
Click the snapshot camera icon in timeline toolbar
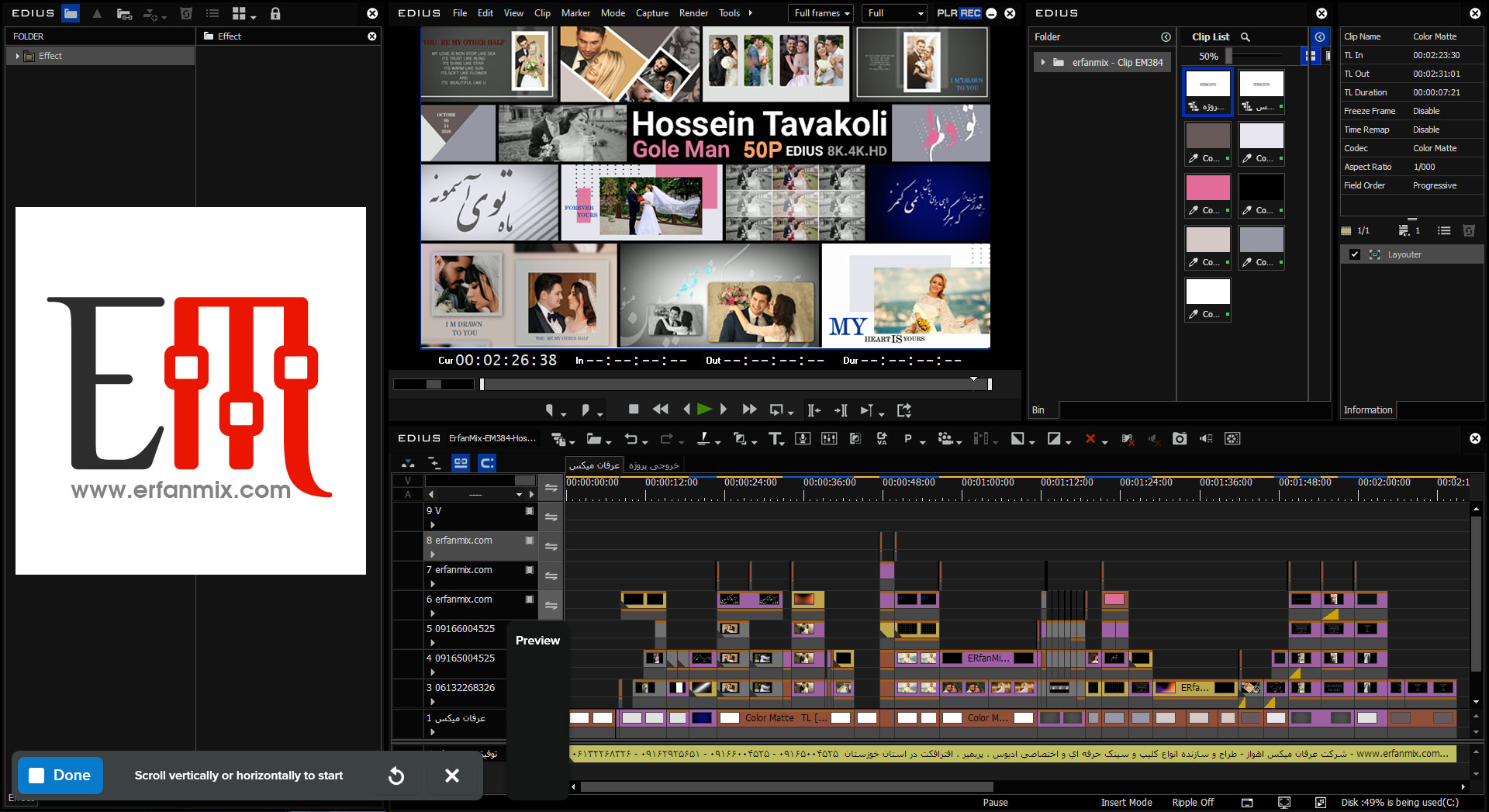(x=1180, y=439)
